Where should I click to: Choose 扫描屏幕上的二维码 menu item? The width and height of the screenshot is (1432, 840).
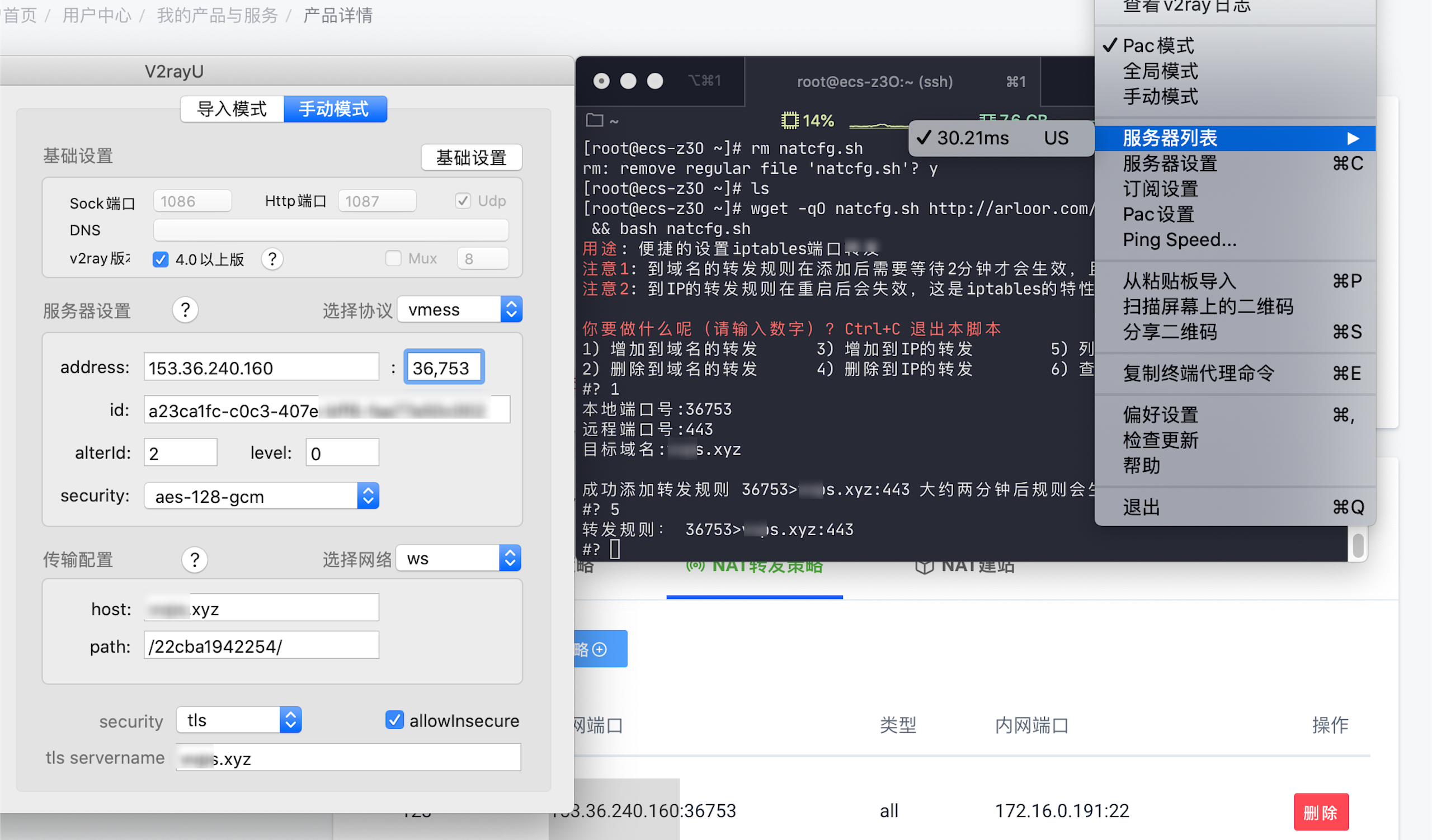[1235, 306]
